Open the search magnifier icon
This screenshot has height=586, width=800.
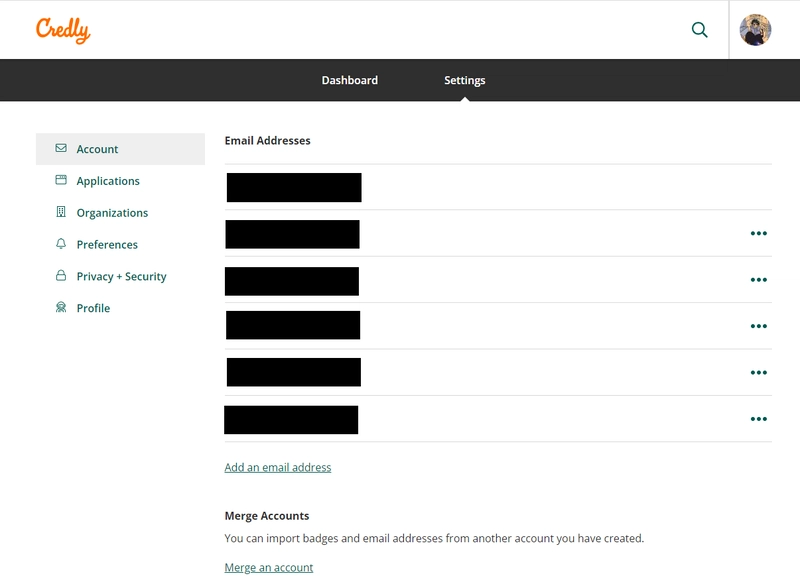pos(700,30)
